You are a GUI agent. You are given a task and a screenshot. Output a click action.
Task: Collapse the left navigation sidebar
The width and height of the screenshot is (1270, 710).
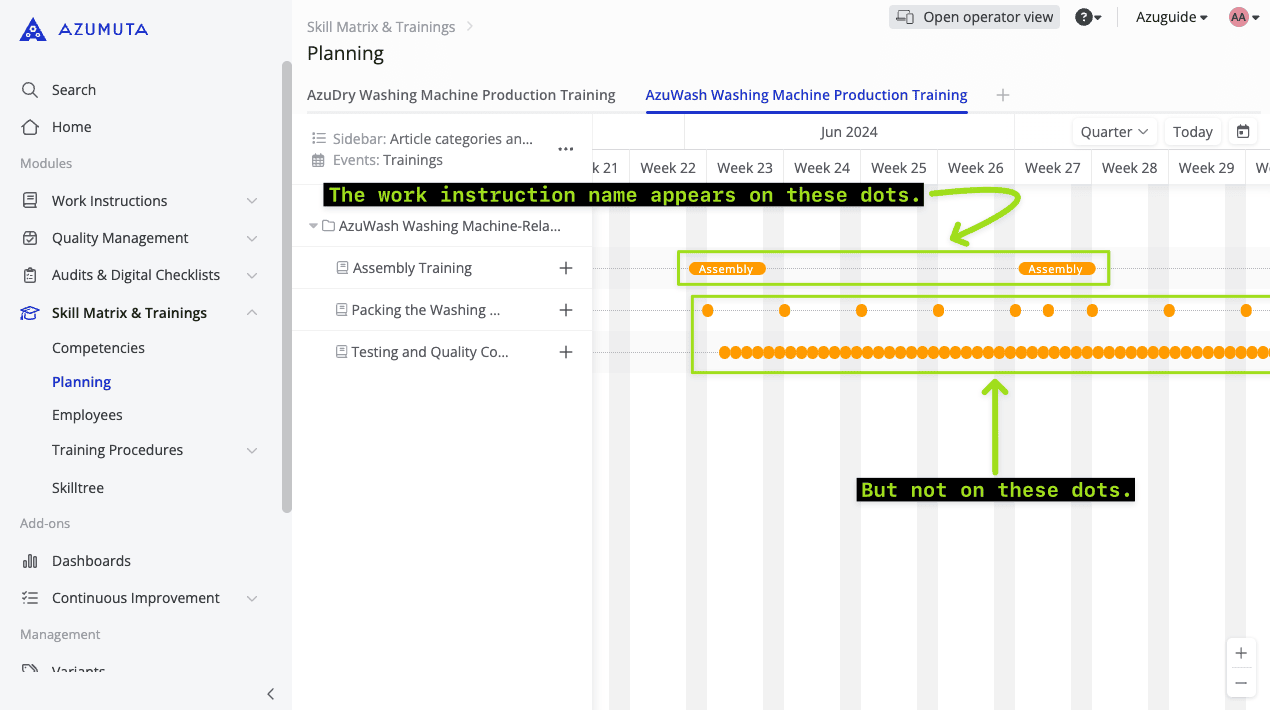tap(270, 694)
